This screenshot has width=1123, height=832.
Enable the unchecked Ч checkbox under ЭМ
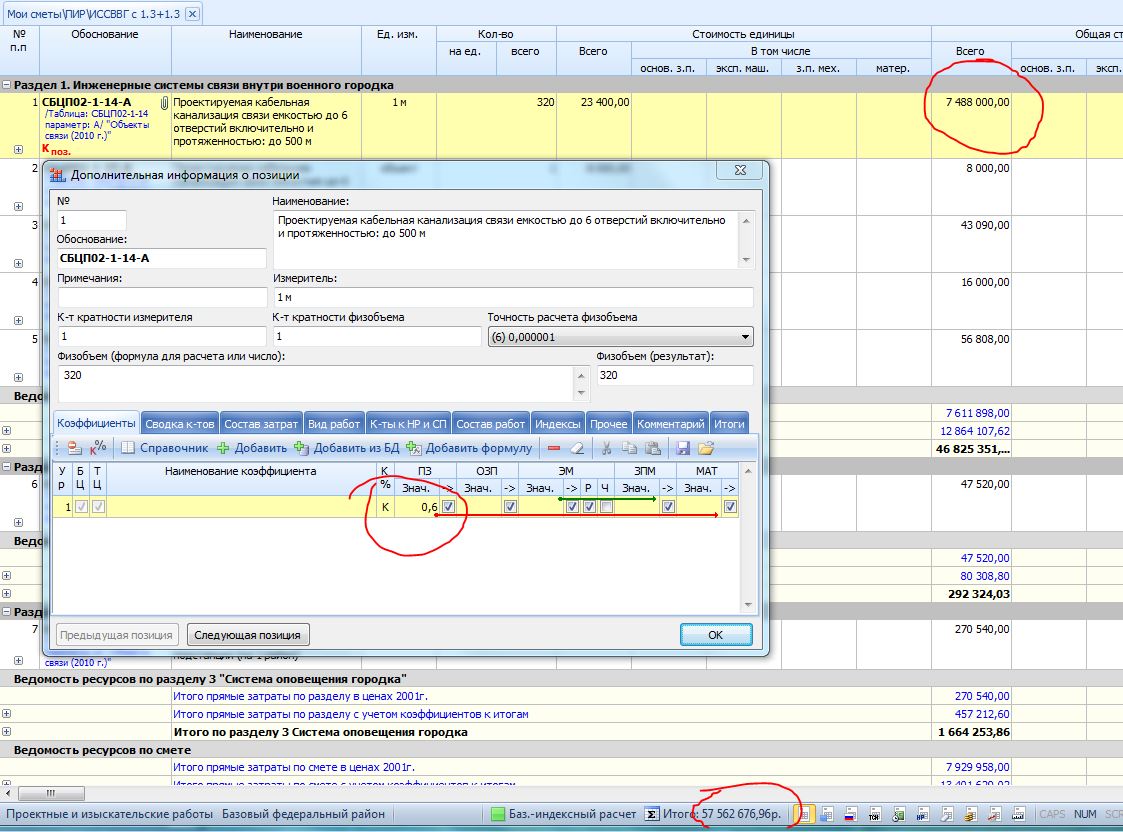[606, 507]
